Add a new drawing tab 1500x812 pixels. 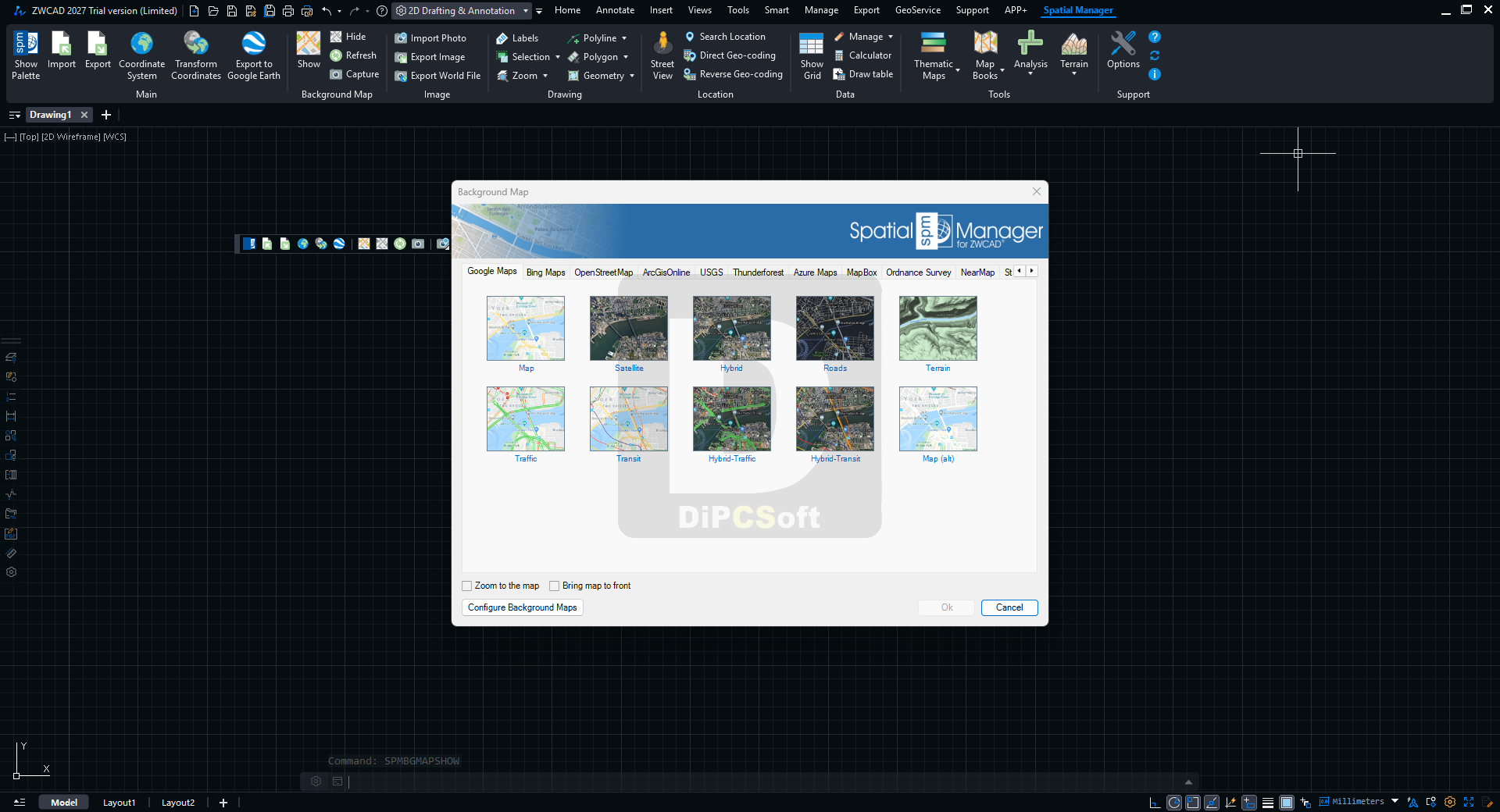106,115
